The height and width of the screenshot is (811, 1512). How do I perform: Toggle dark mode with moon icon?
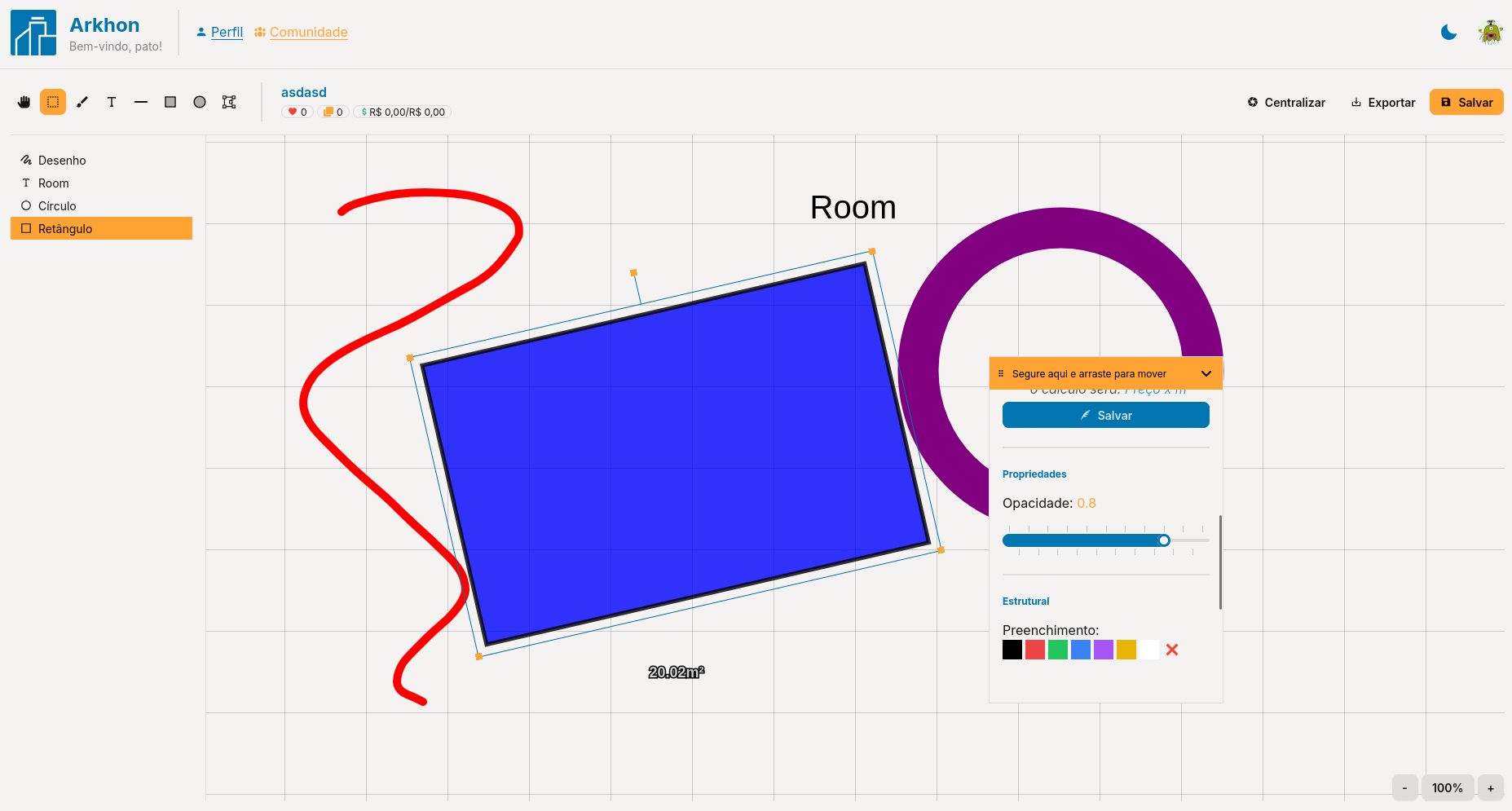tap(1448, 33)
